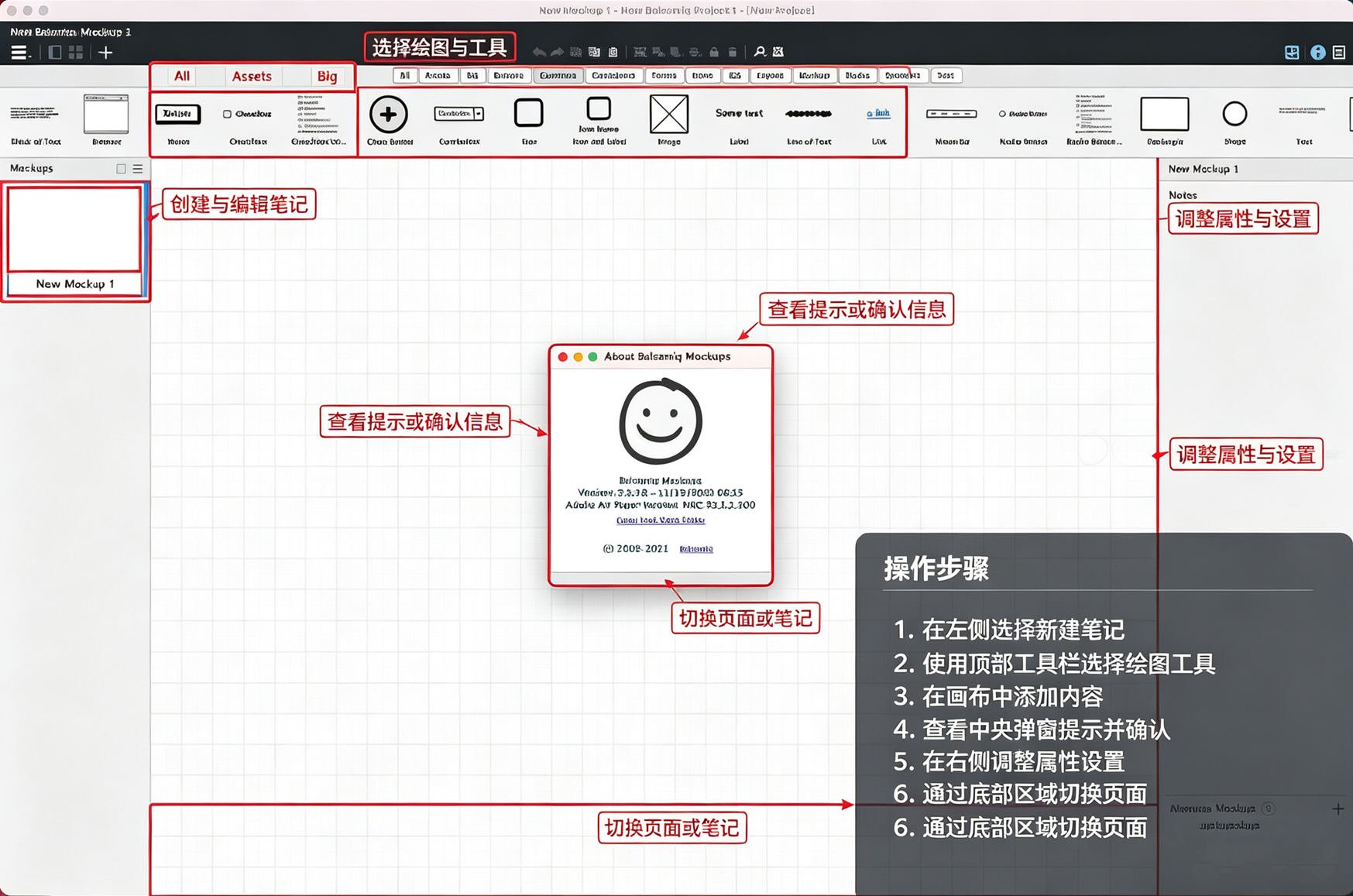This screenshot has width=1353, height=896.
Task: Click the blue info icon at top right
Action: click(x=1317, y=53)
